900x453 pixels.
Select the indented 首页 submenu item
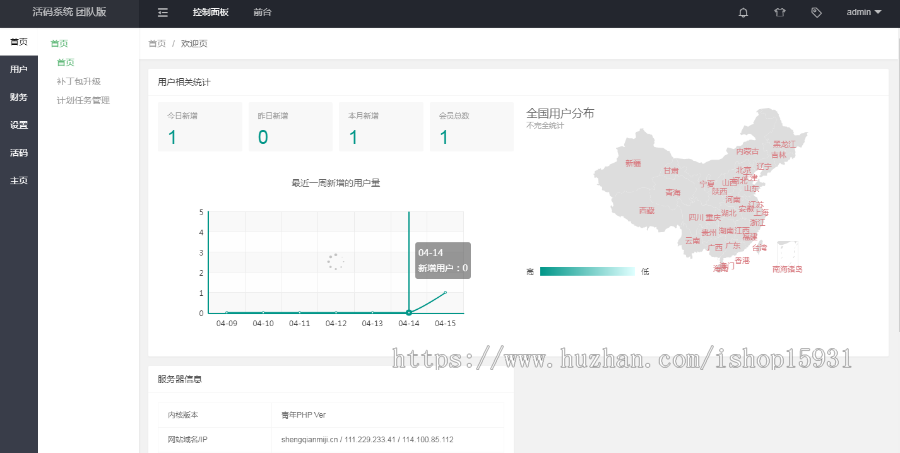[x=65, y=62]
